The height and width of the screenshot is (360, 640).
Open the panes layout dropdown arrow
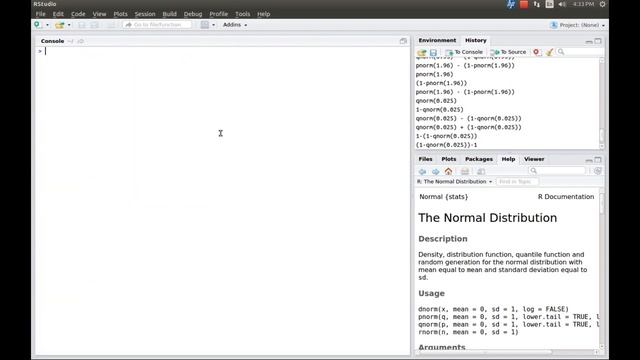point(213,25)
